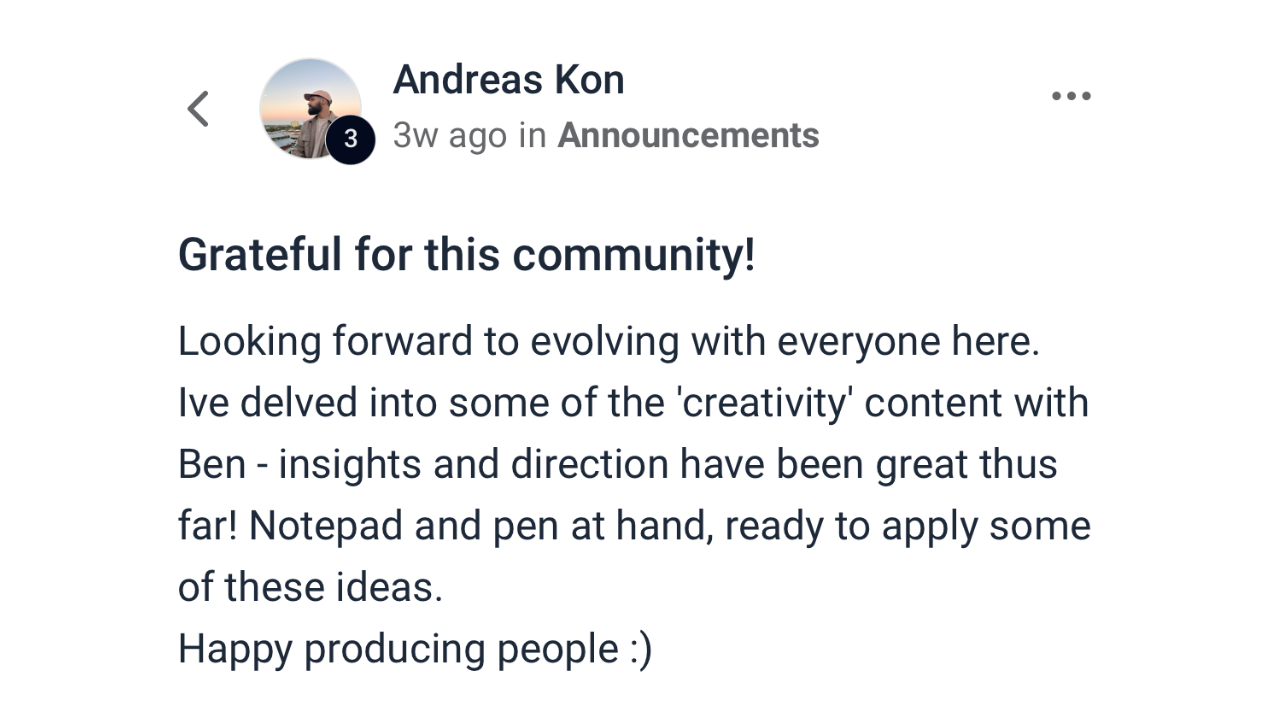Image resolution: width=1280 pixels, height=720 pixels.
Task: Click the level 3 badge on avatar
Action: pyautogui.click(x=350, y=139)
